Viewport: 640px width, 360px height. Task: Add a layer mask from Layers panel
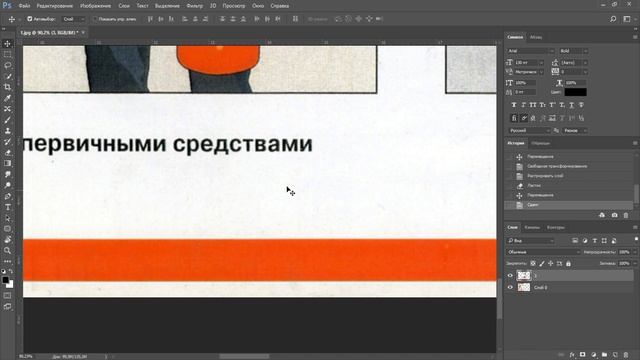coord(582,355)
